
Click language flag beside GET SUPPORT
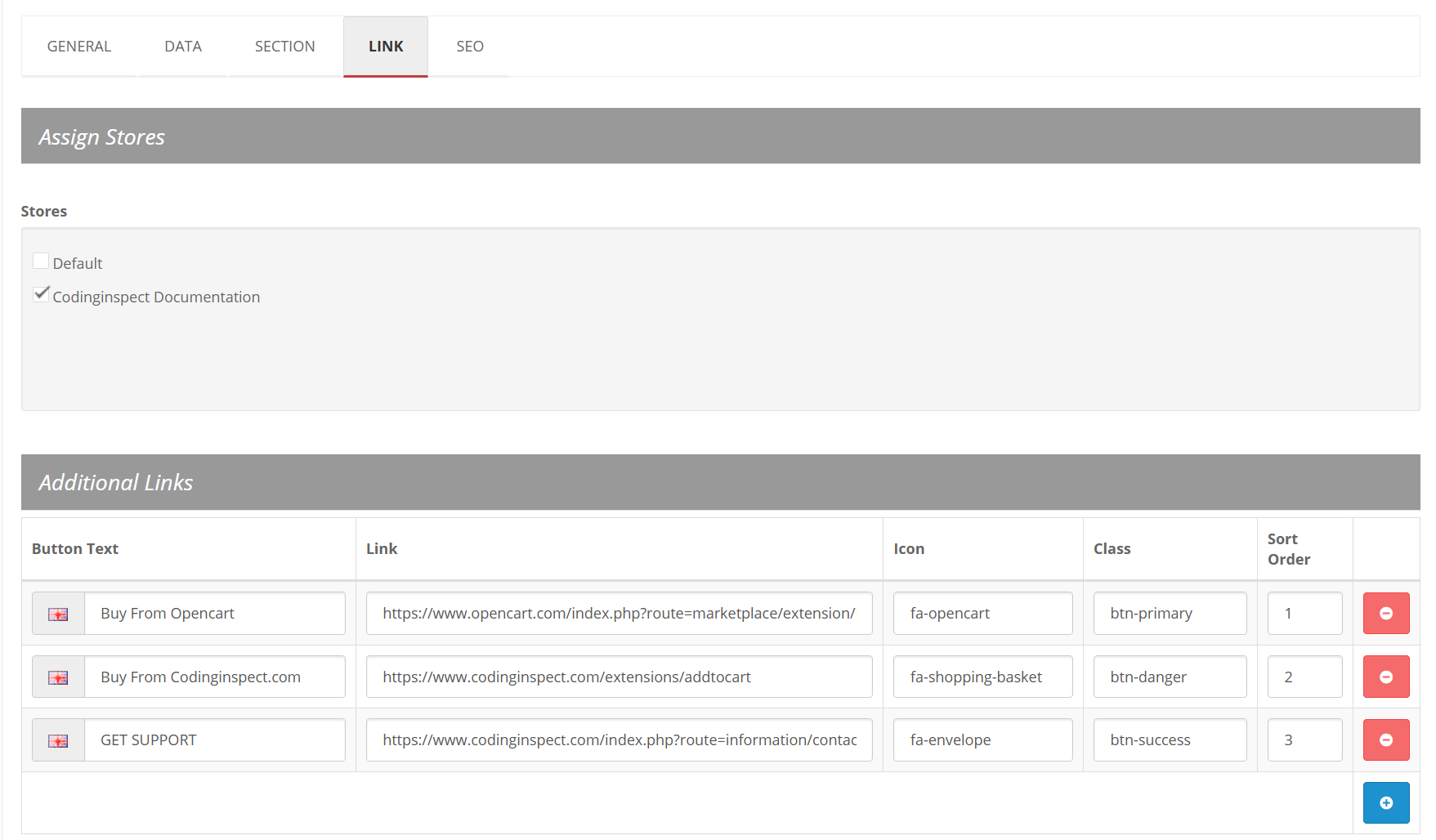click(58, 740)
